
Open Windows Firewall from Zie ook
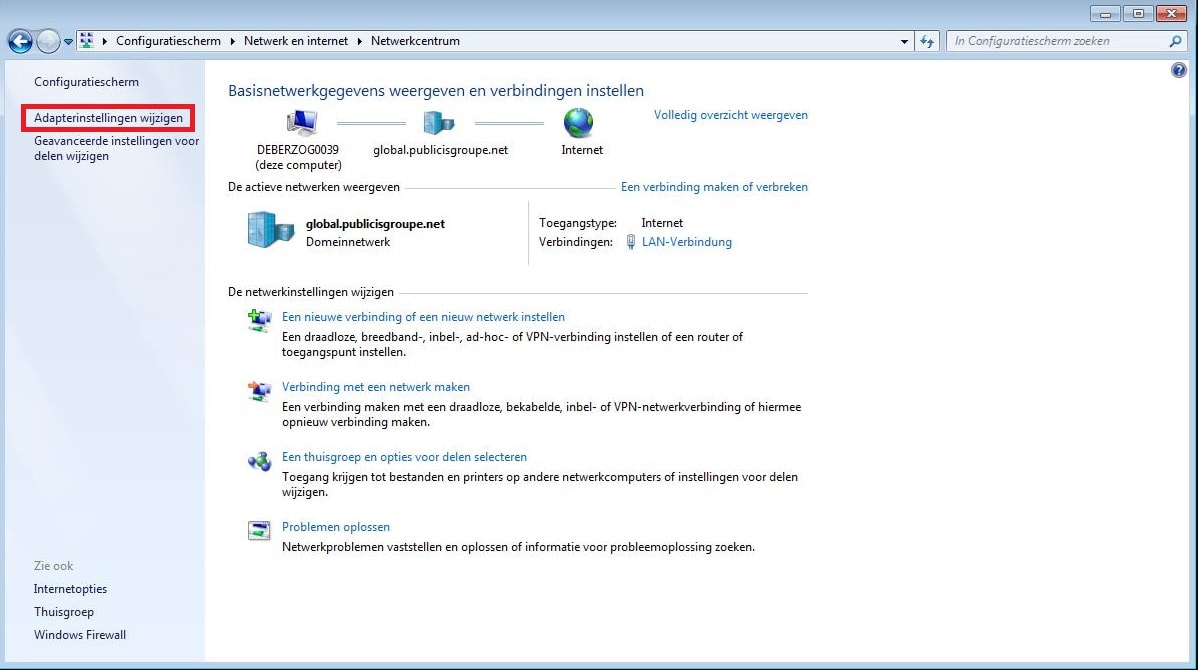80,635
